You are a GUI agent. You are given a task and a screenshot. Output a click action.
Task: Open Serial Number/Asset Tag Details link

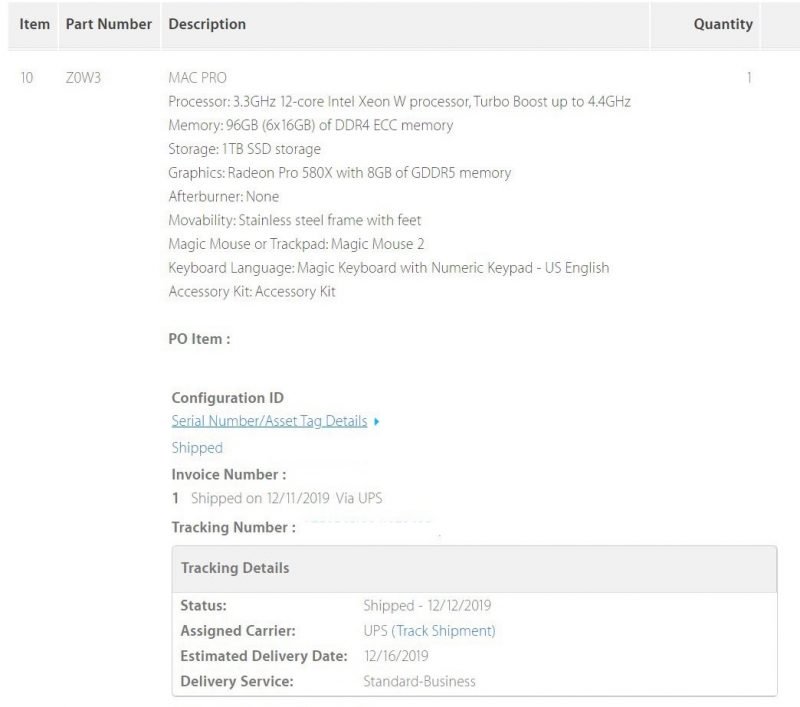click(x=269, y=421)
